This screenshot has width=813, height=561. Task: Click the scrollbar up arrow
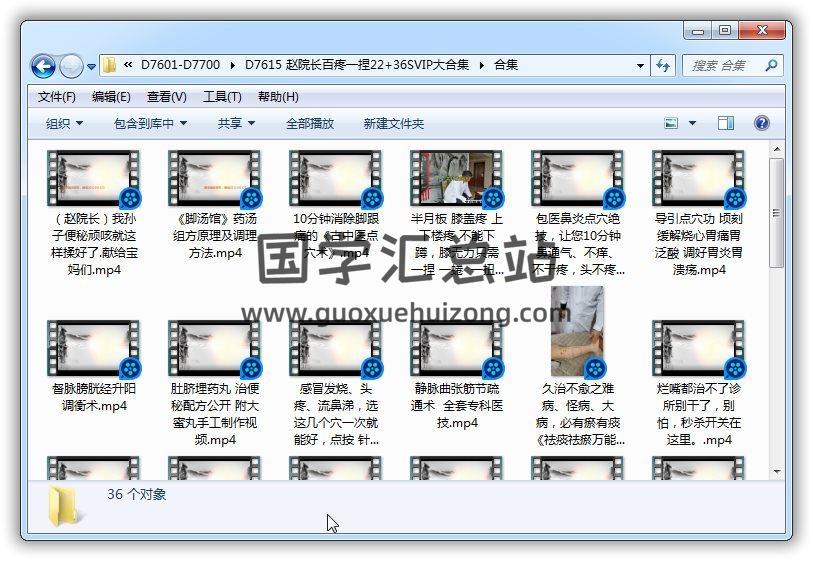point(777,149)
